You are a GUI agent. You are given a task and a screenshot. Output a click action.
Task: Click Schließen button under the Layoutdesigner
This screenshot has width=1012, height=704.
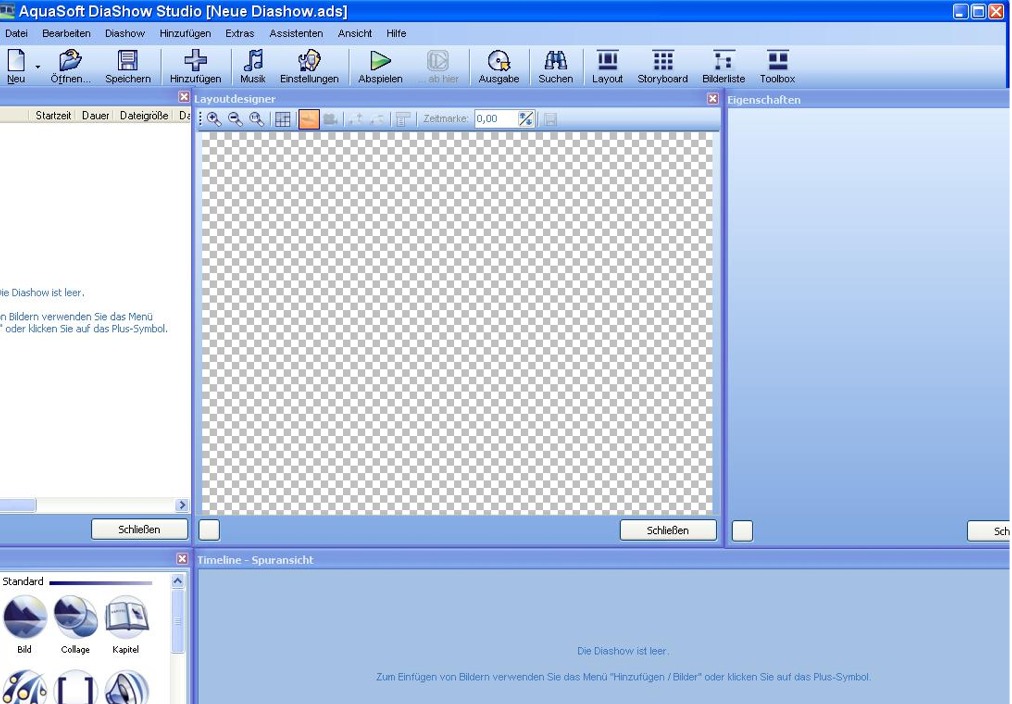(667, 530)
